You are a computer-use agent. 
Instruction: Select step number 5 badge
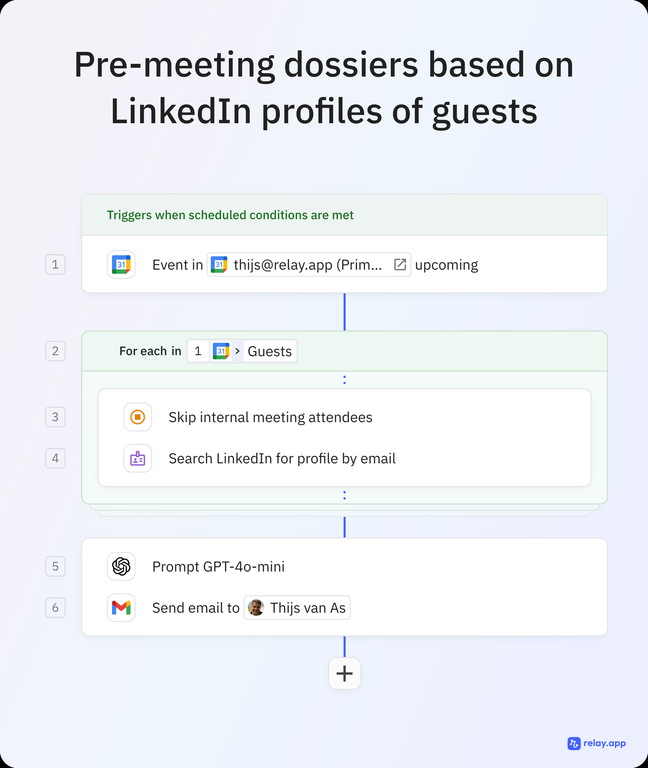55,567
